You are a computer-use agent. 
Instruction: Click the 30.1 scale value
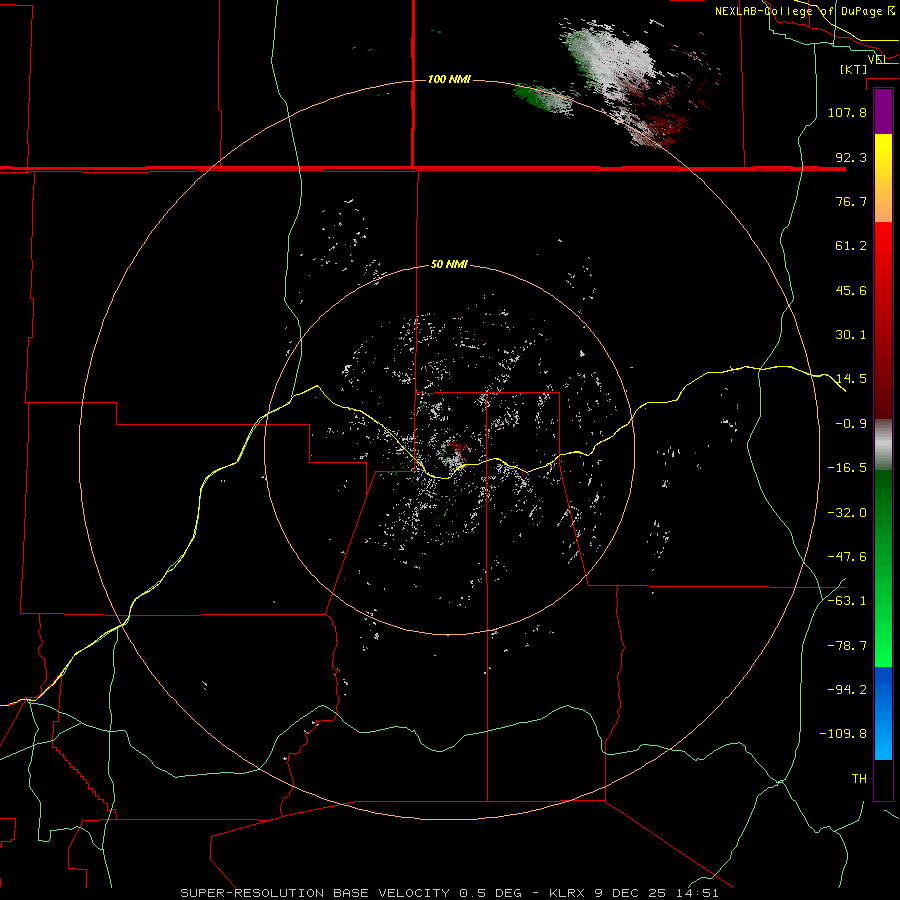pos(851,335)
